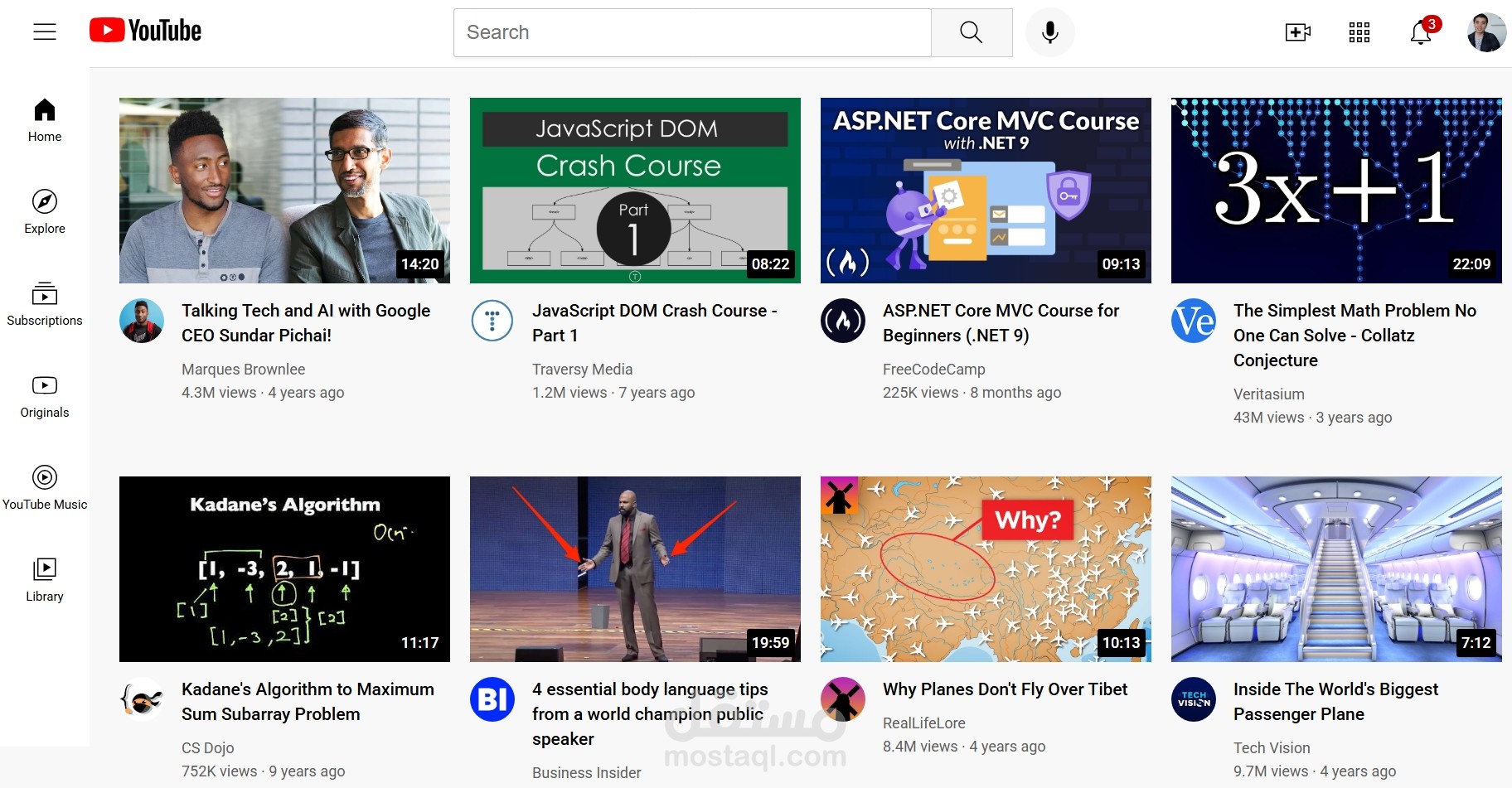Open title JavaScript DOM Crash Course - Part 1
The width and height of the screenshot is (1512, 788).
(655, 323)
